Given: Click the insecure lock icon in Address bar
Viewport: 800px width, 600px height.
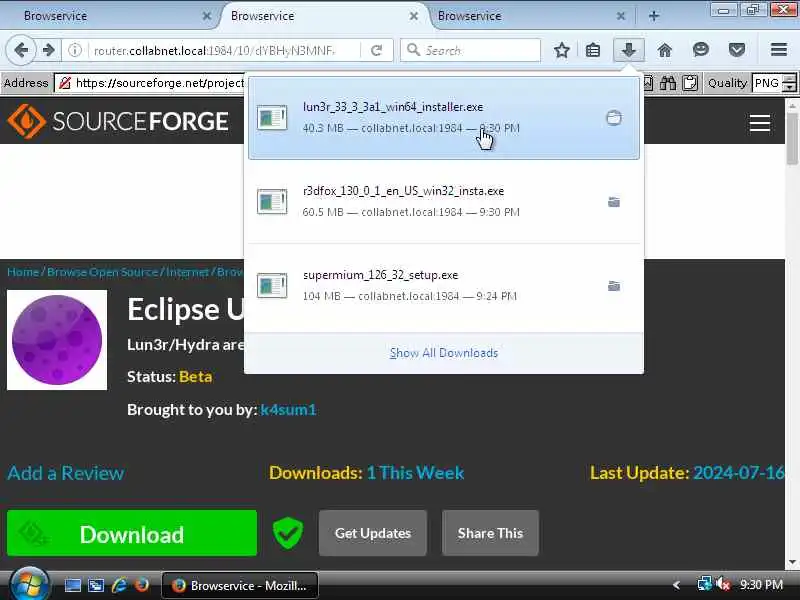Looking at the screenshot, I should (65, 83).
